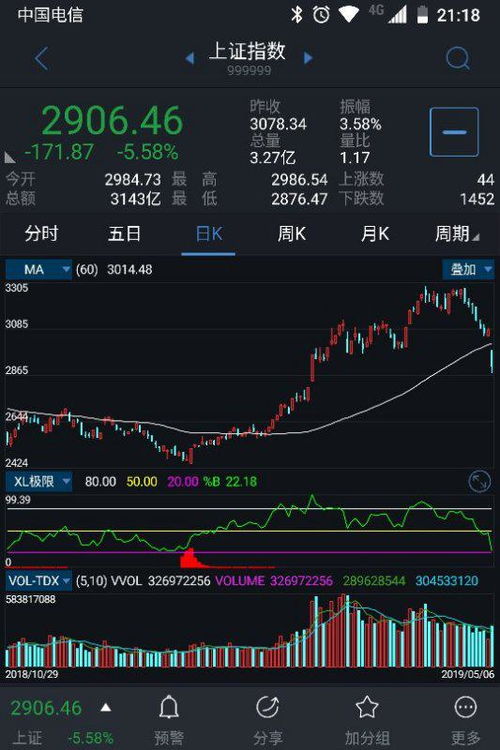Switch to previous stock with left triangle
Viewport: 500px width, 750px height.
pyautogui.click(x=190, y=58)
